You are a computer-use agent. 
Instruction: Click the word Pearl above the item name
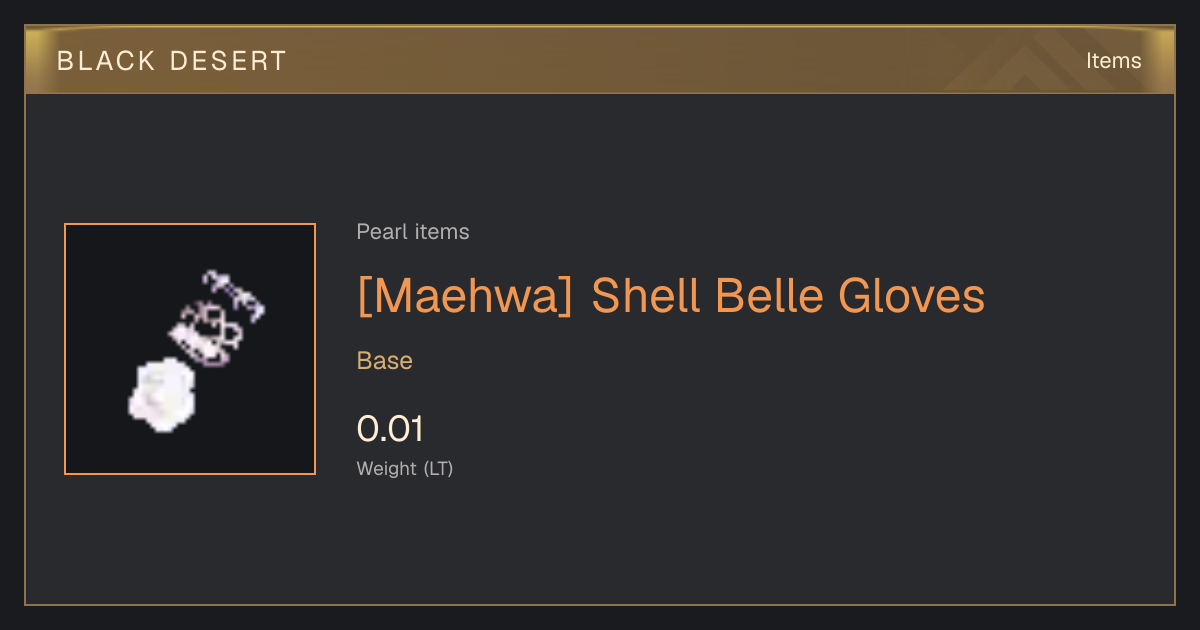click(380, 232)
